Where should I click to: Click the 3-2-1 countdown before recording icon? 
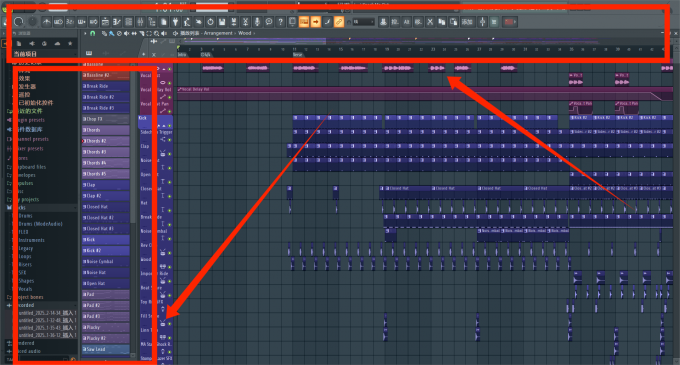(x=70, y=22)
